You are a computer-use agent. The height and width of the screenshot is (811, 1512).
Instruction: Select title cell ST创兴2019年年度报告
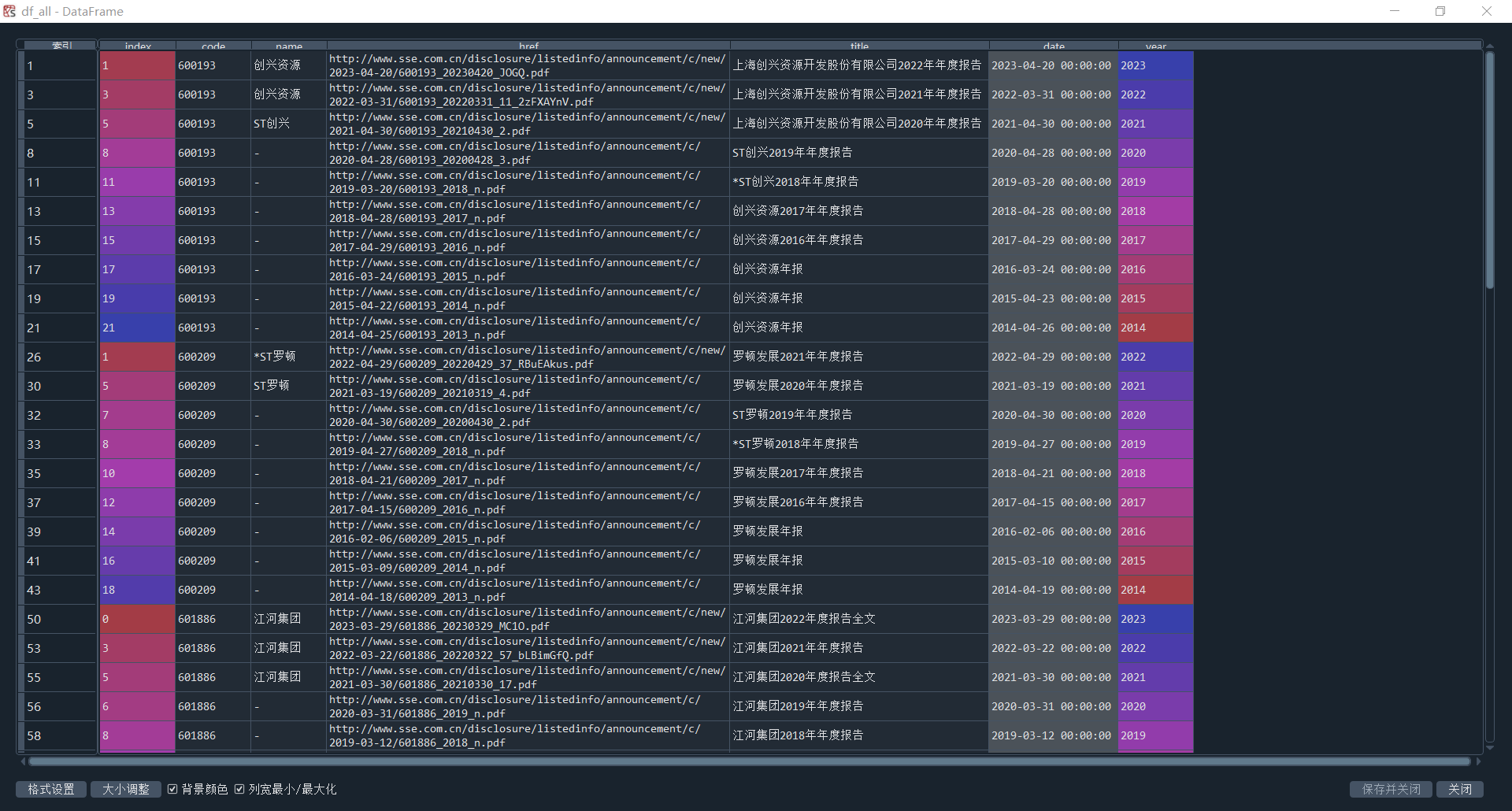859,153
